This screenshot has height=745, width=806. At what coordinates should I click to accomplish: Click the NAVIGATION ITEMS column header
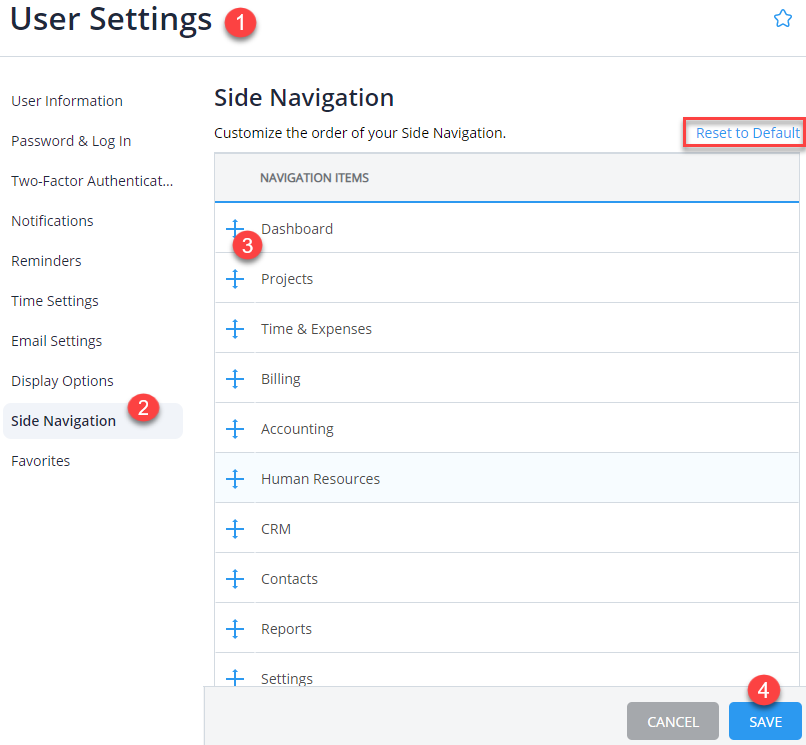click(x=315, y=177)
